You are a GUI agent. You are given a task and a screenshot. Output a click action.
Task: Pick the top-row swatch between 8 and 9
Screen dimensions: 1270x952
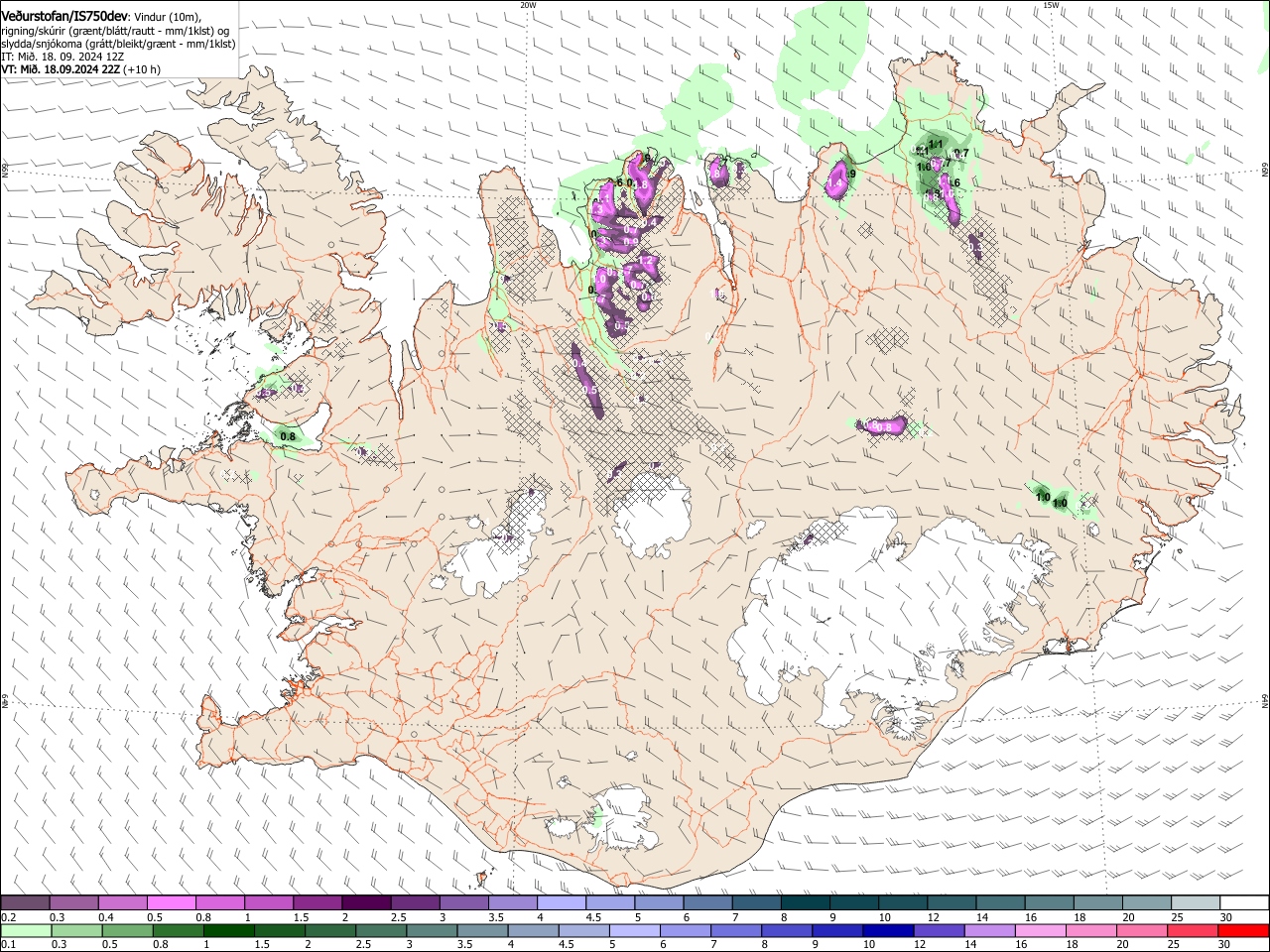pos(805,903)
